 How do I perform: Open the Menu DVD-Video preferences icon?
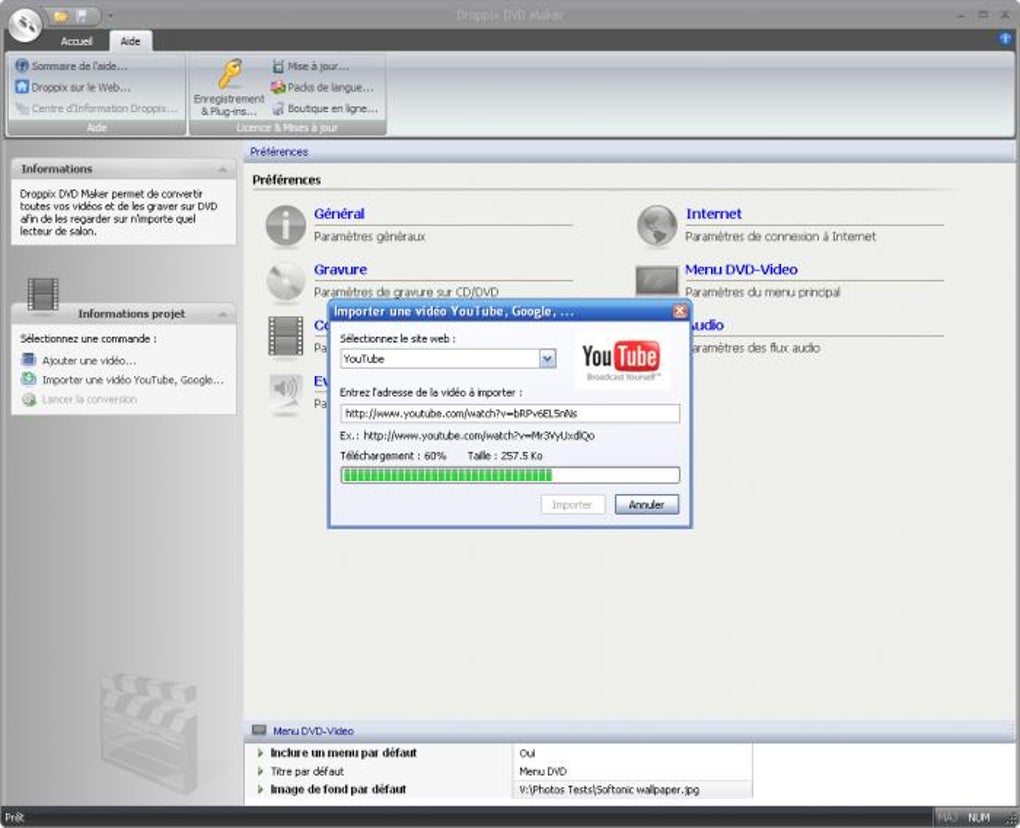(657, 282)
